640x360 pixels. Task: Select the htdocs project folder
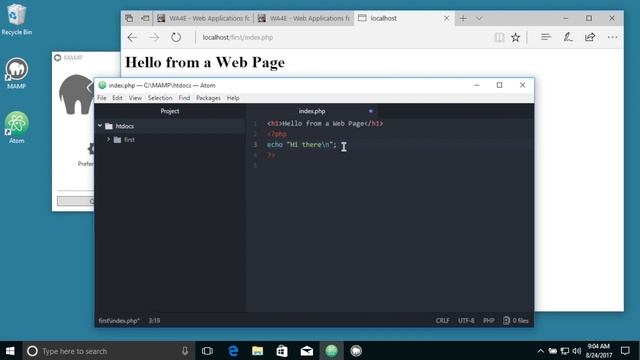pyautogui.click(x=170, y=126)
